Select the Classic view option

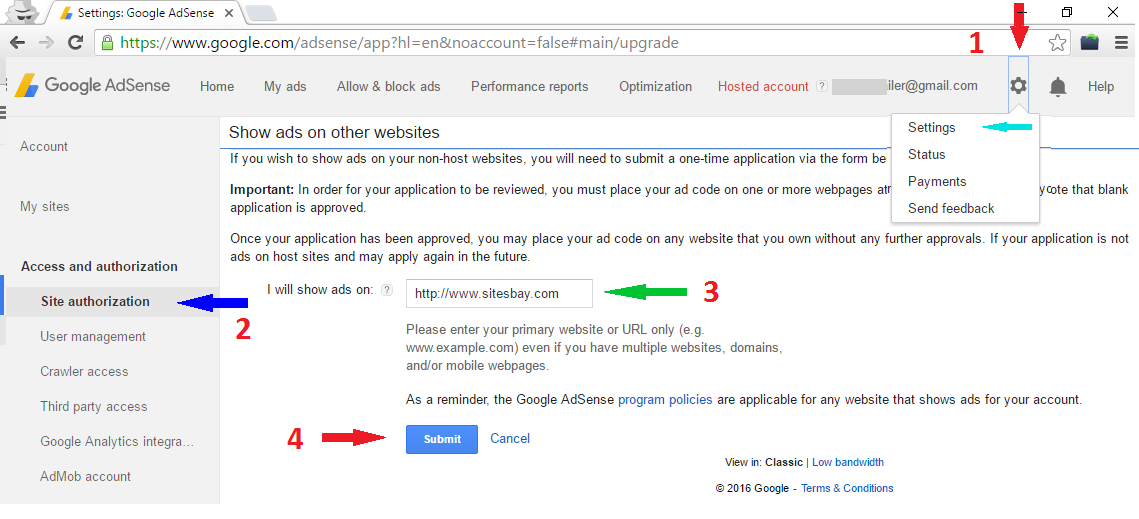(784, 462)
